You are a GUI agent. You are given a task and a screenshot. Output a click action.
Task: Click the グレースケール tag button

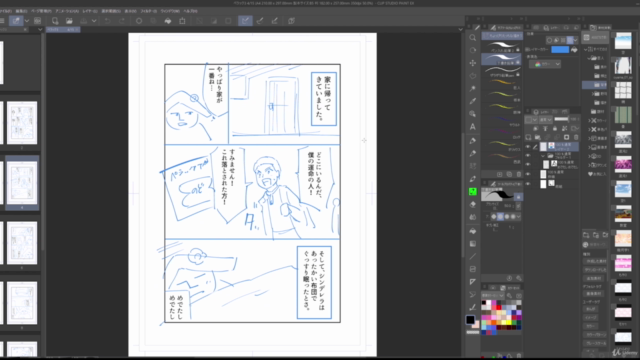tap(596, 343)
